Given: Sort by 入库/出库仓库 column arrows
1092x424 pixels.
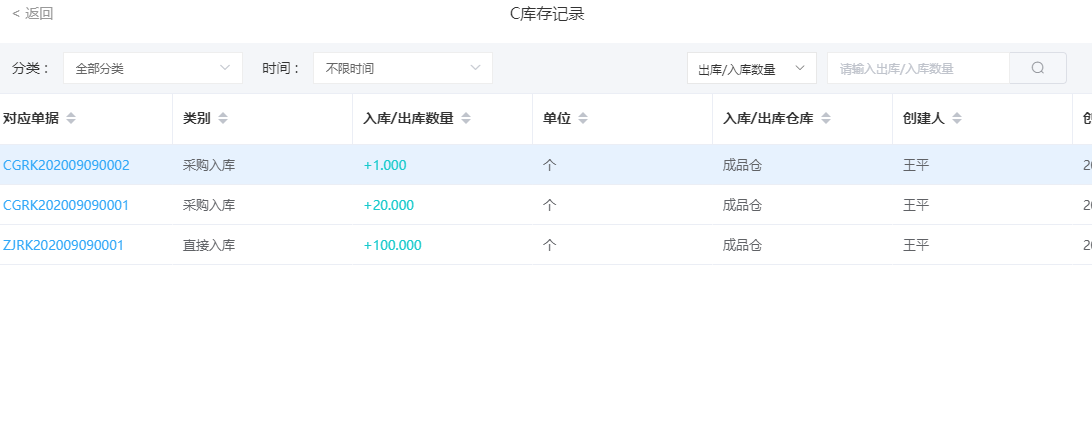Looking at the screenshot, I should tap(826, 119).
